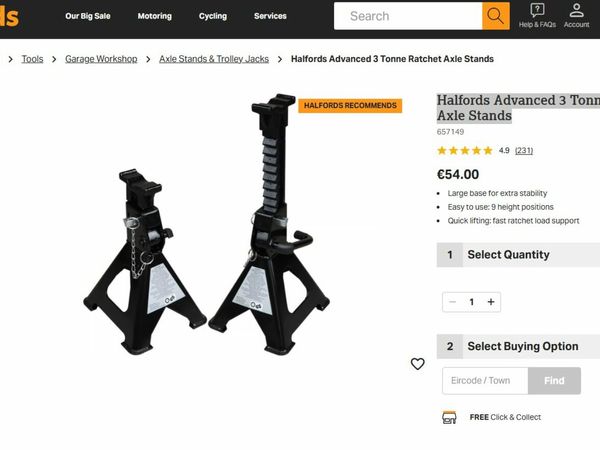Go to Tools breadcrumb link
Viewport: 600px width, 450px height.
click(x=32, y=59)
